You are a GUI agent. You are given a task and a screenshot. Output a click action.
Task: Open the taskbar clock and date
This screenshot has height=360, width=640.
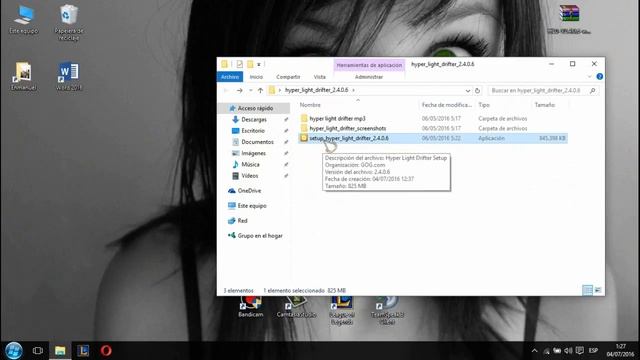coord(620,351)
